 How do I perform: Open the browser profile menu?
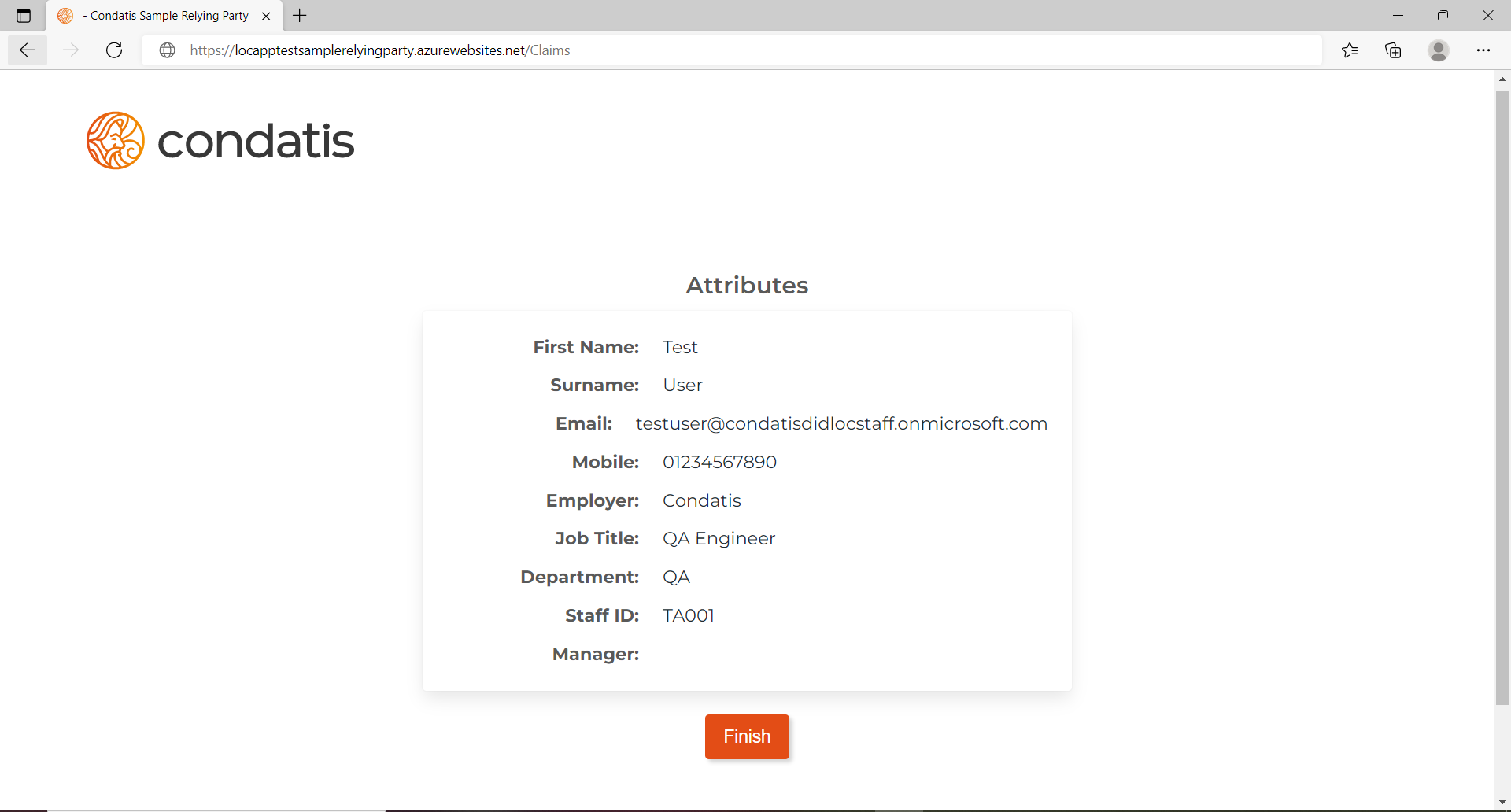[1439, 50]
